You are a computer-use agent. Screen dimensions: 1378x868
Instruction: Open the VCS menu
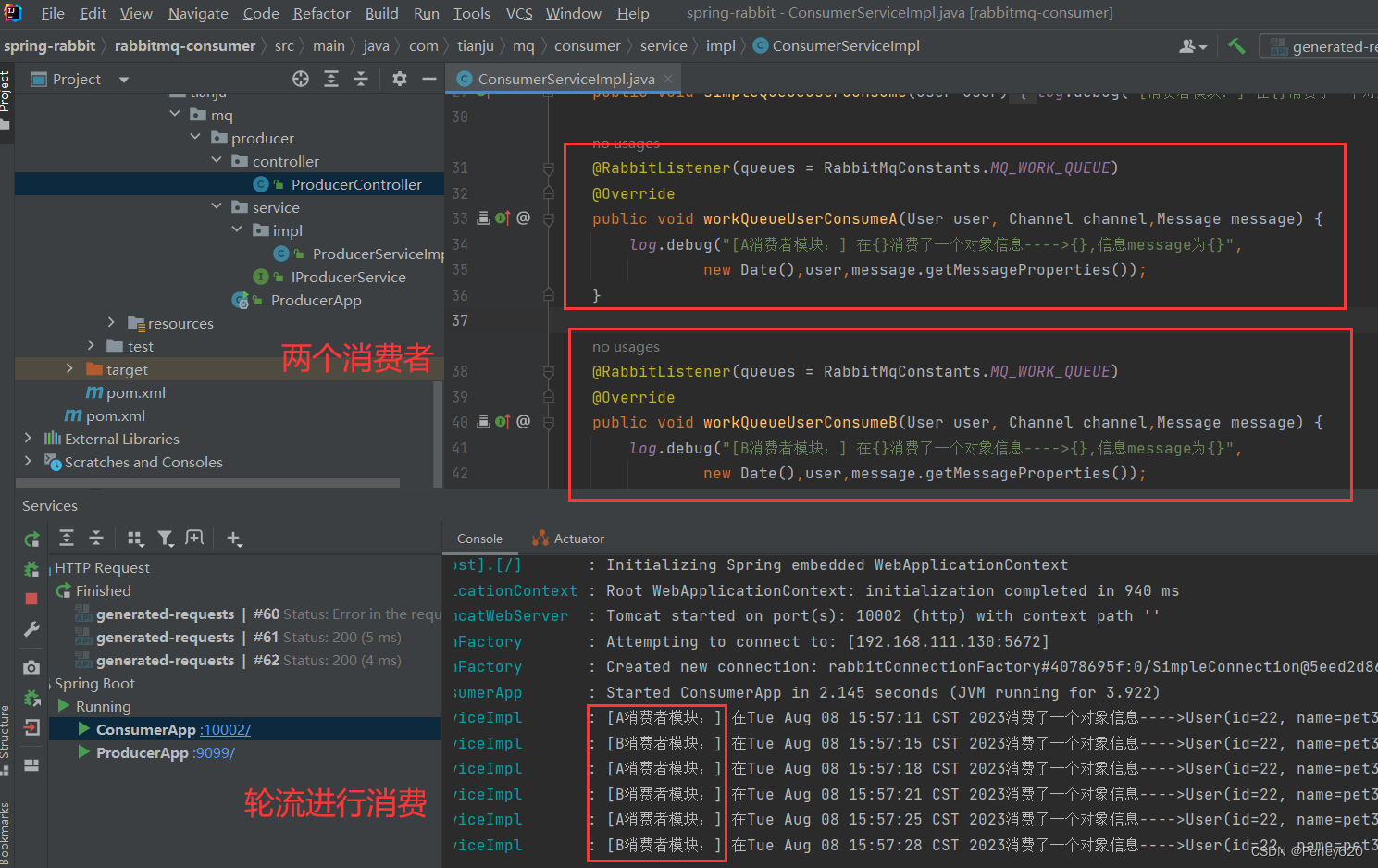[x=519, y=13]
